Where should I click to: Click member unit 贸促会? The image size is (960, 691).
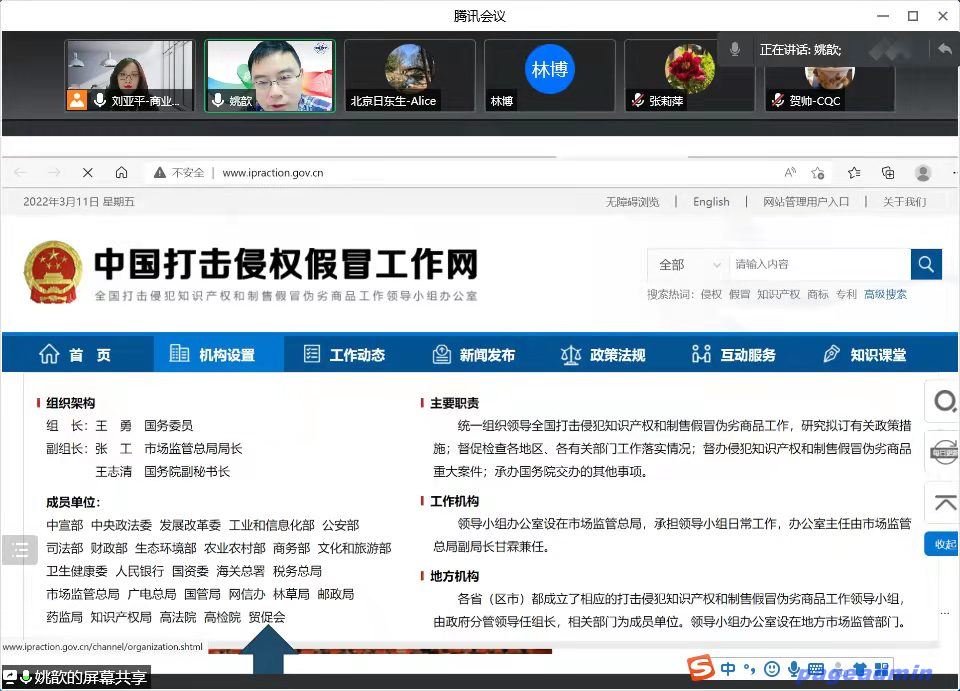coord(267,617)
